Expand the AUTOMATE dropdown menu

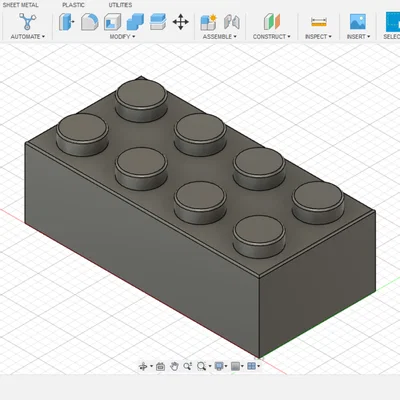[28, 37]
